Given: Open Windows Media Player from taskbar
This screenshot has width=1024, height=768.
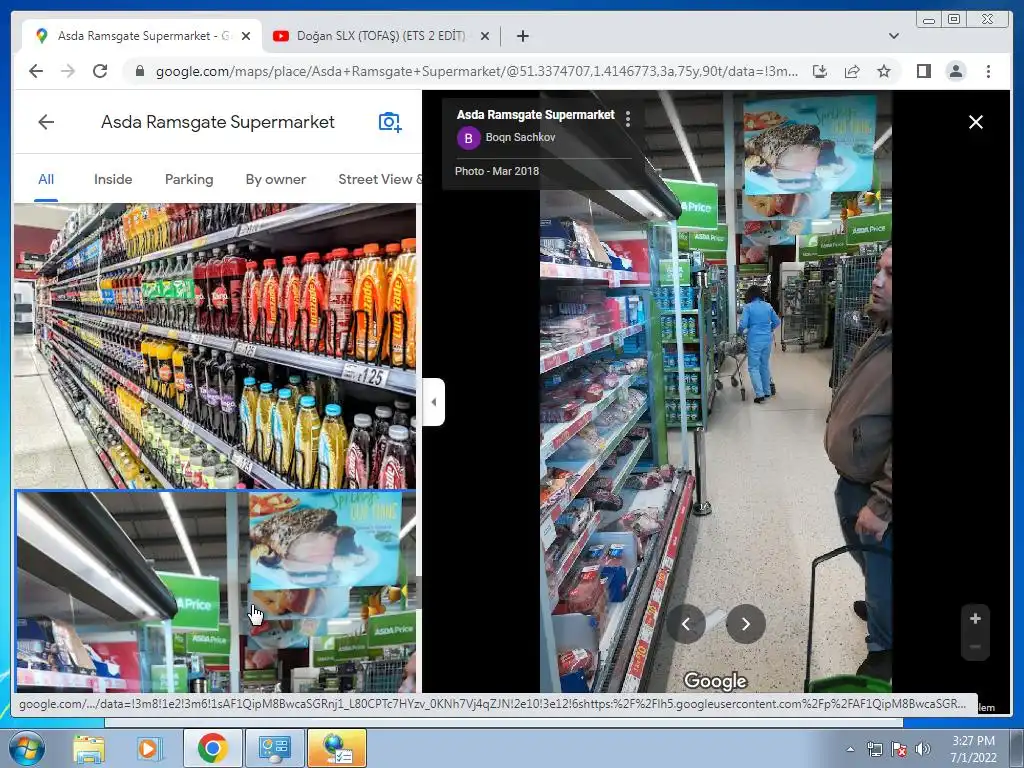Looking at the screenshot, I should click(148, 748).
